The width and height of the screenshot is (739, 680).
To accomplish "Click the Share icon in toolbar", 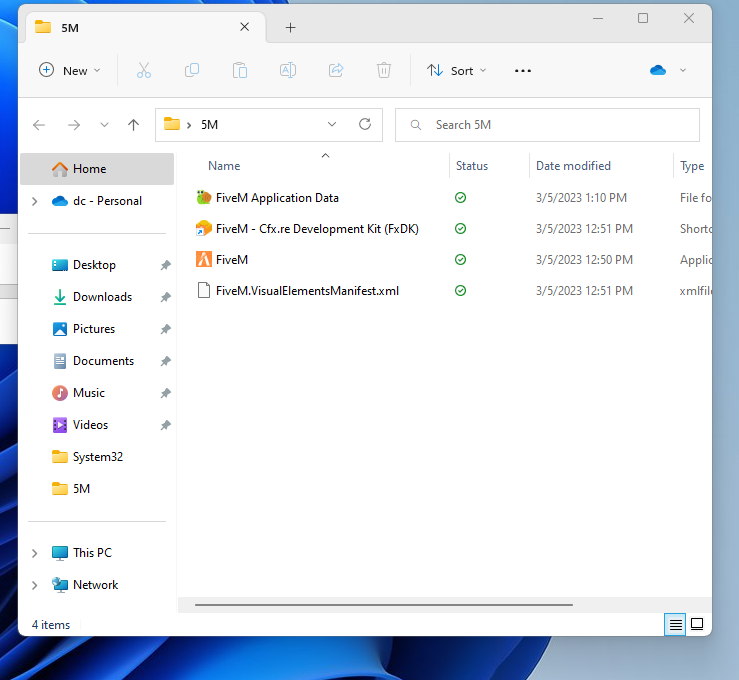I will (336, 70).
